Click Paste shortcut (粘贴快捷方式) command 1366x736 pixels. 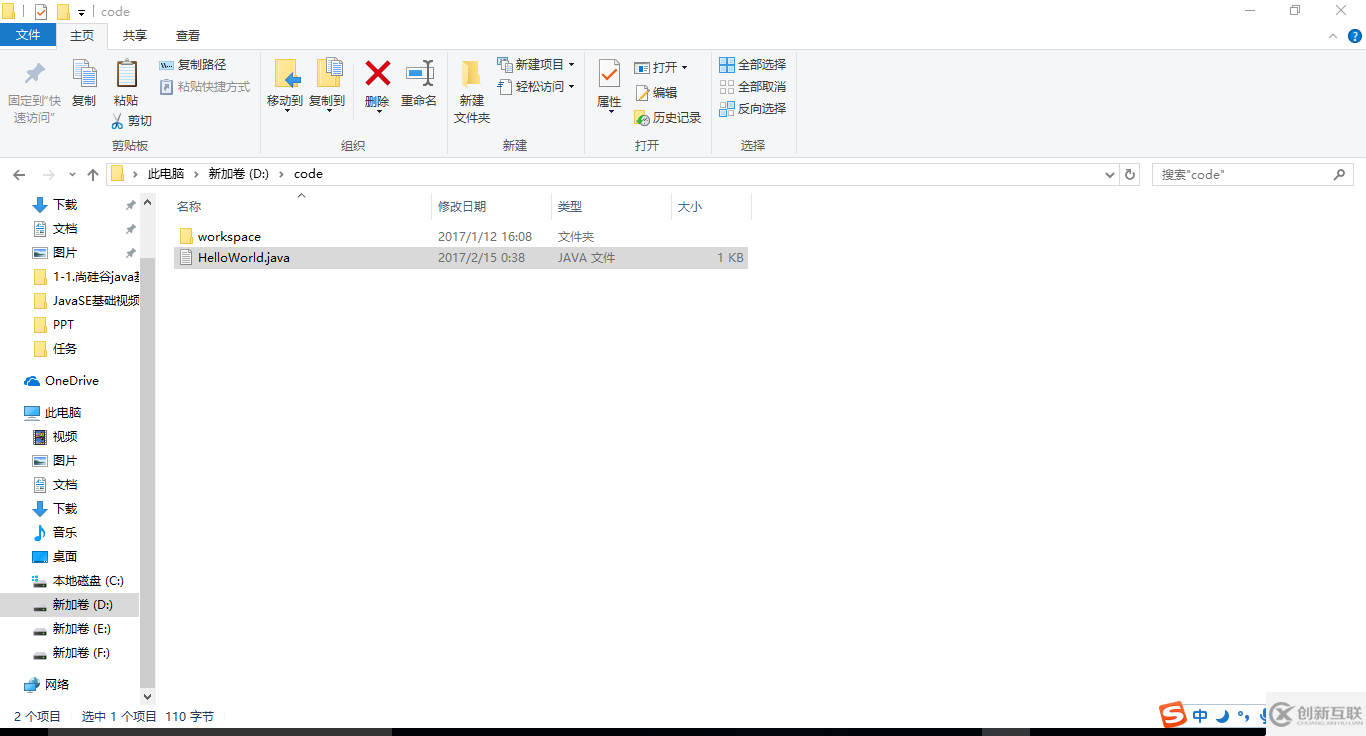tap(205, 87)
